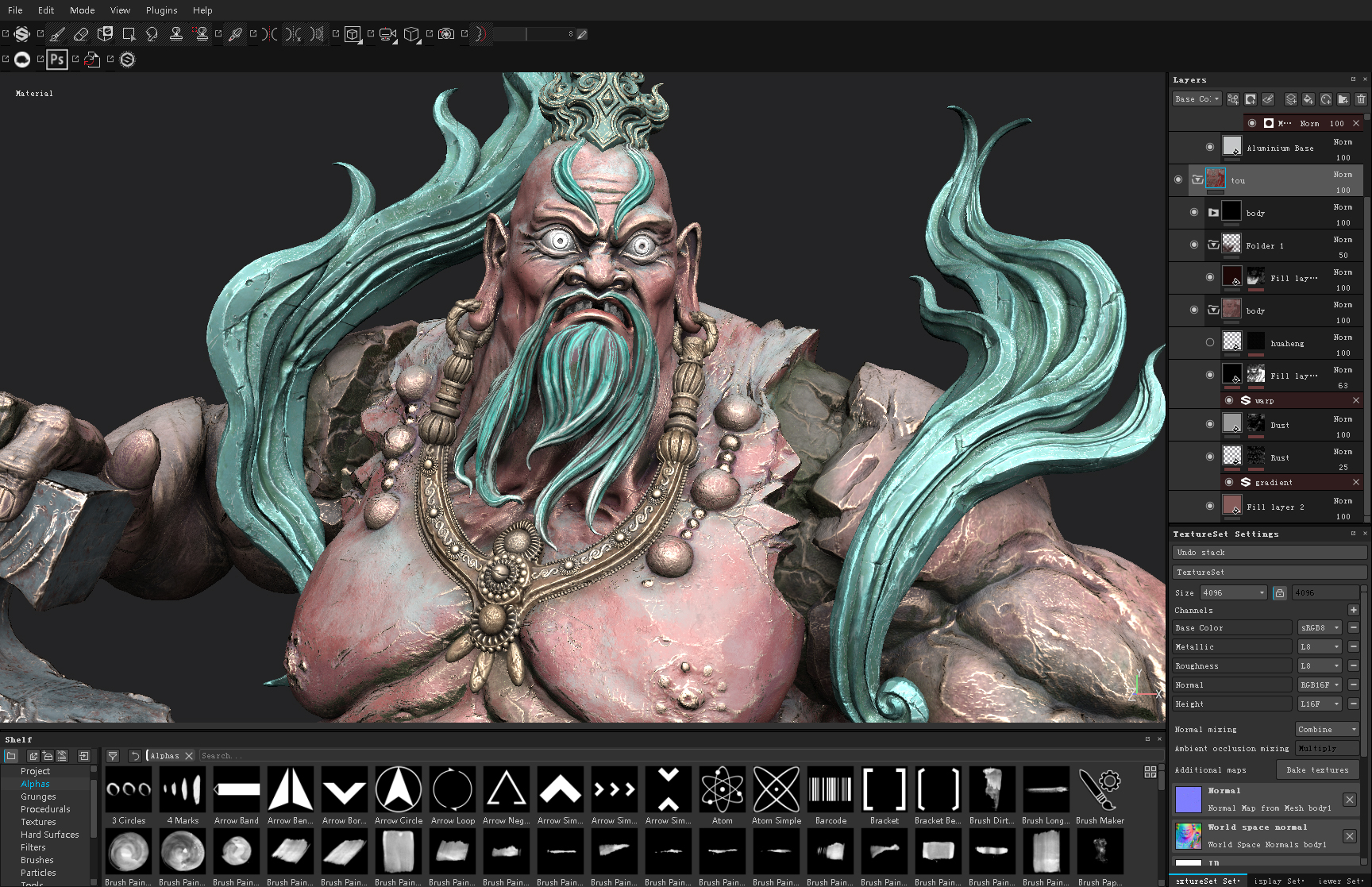Viewport: 1372px width, 887px height.
Task: Collapse the tou folder in Layers
Action: (1197, 179)
